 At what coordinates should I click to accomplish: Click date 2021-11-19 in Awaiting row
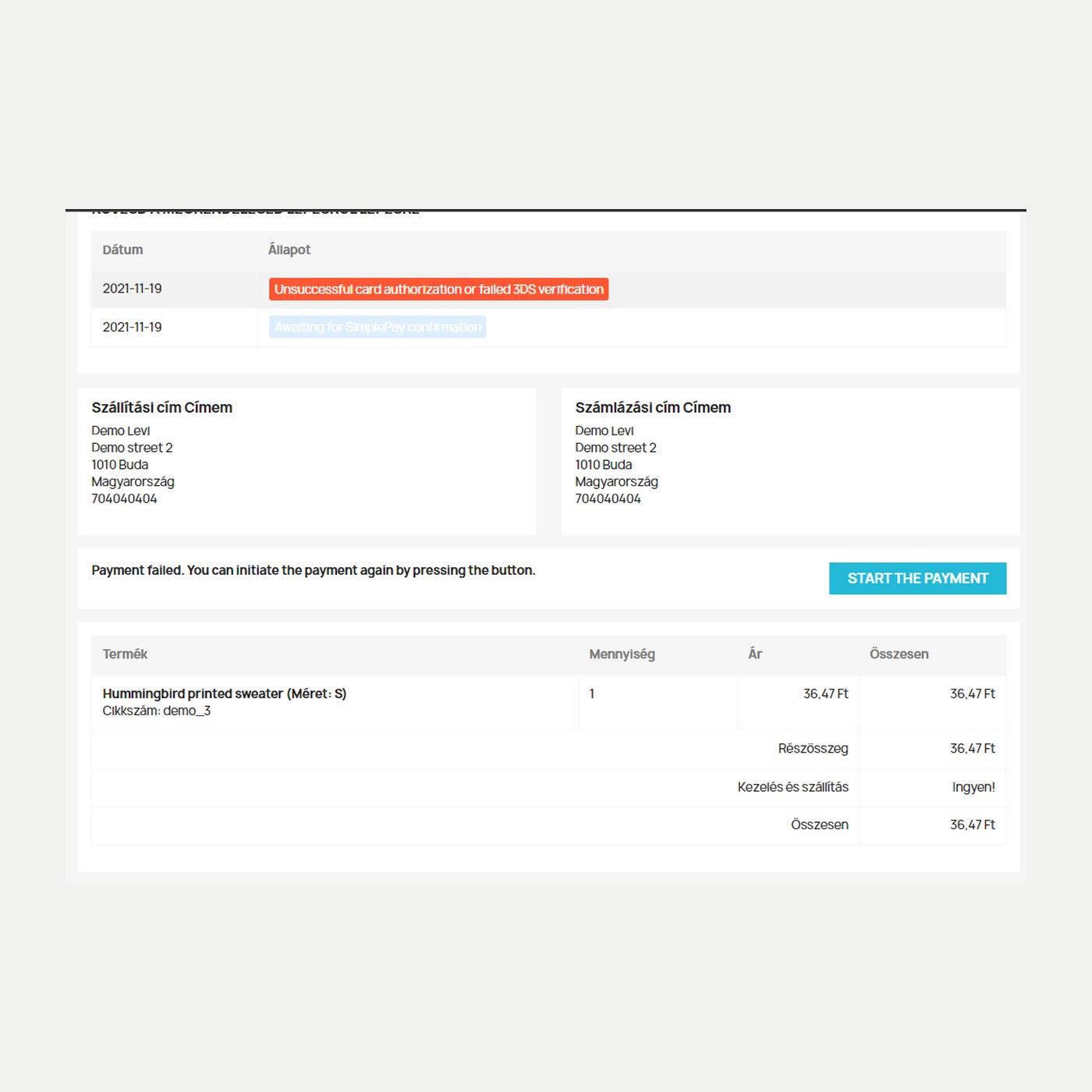132,327
